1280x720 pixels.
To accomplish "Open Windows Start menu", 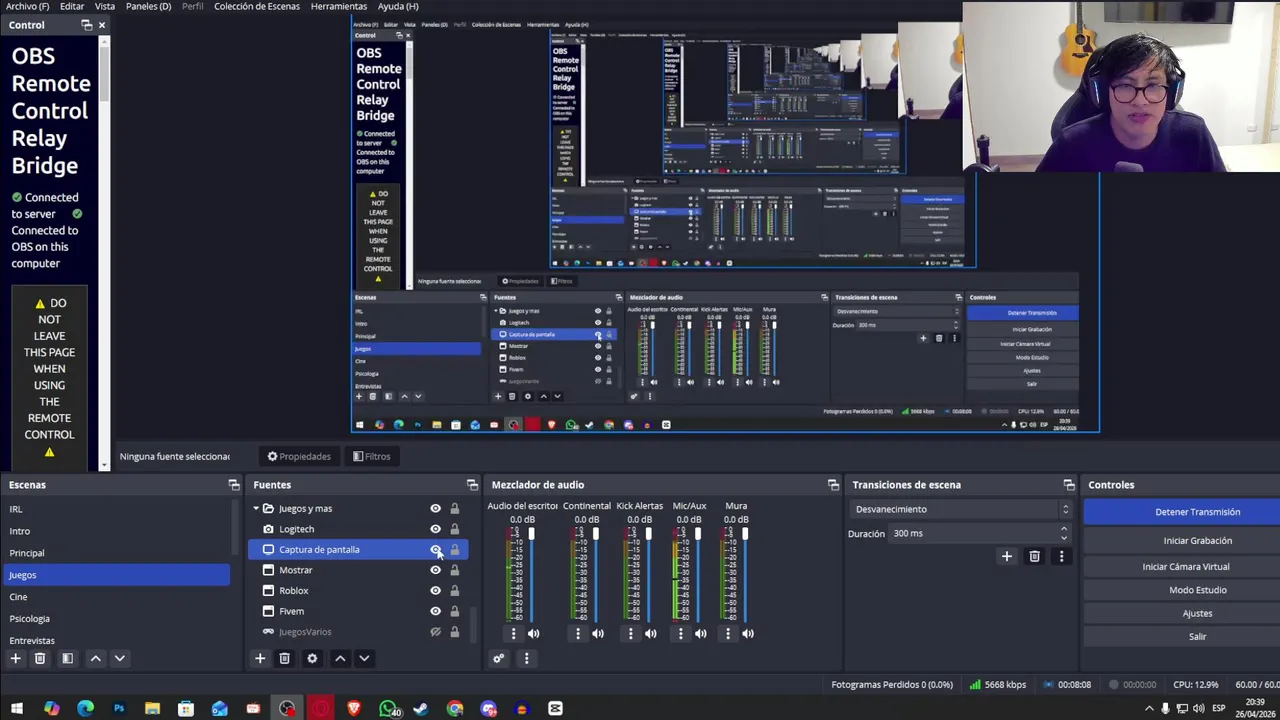I will point(17,709).
